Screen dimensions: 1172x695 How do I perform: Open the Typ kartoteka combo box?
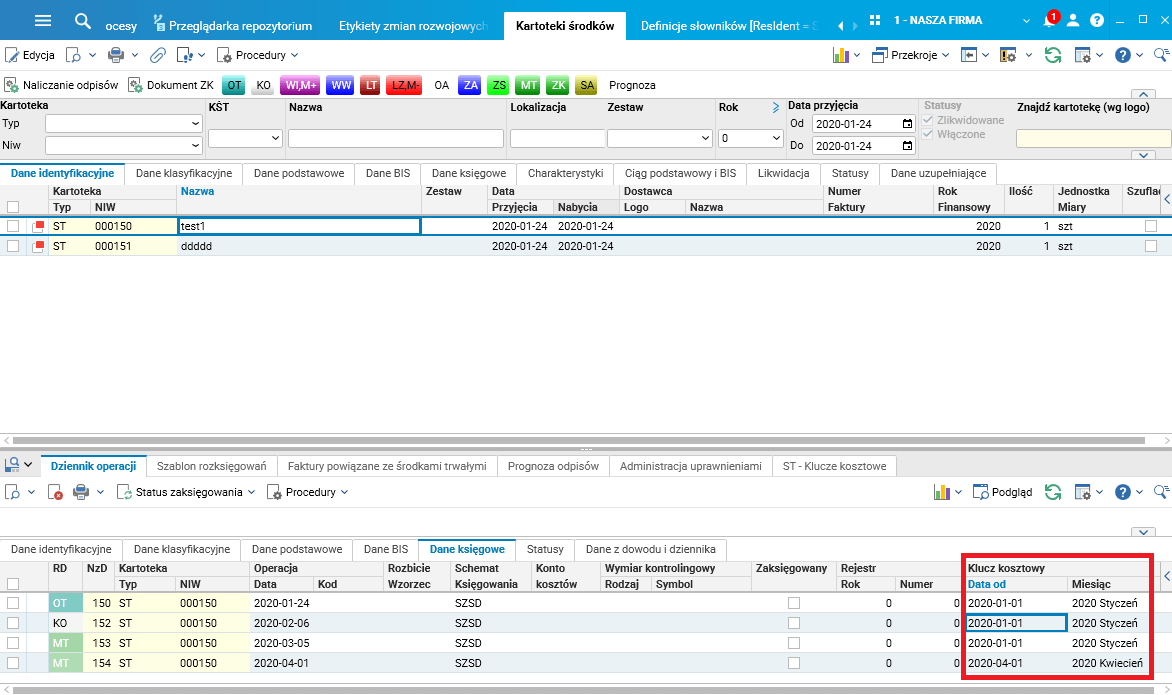pyautogui.click(x=124, y=123)
